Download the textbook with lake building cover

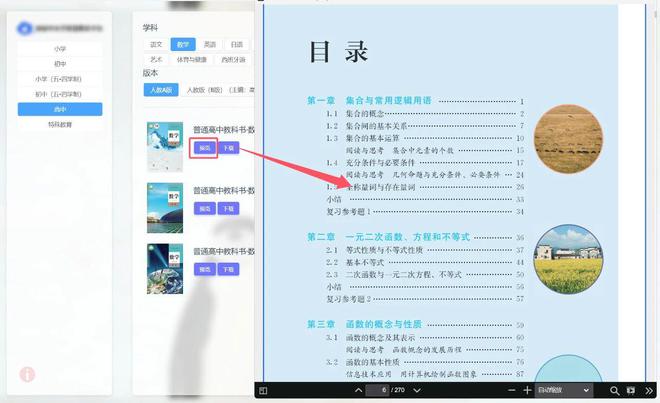[x=229, y=208]
